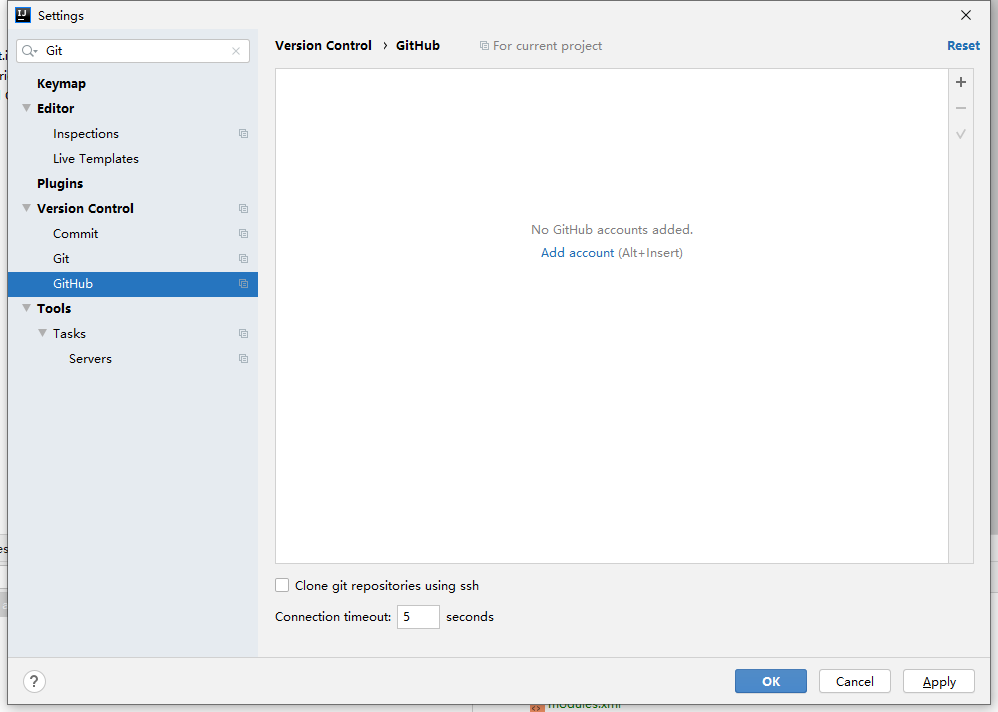This screenshot has width=998, height=712.
Task: Focus the Connection timeout input field
Action: pos(418,617)
